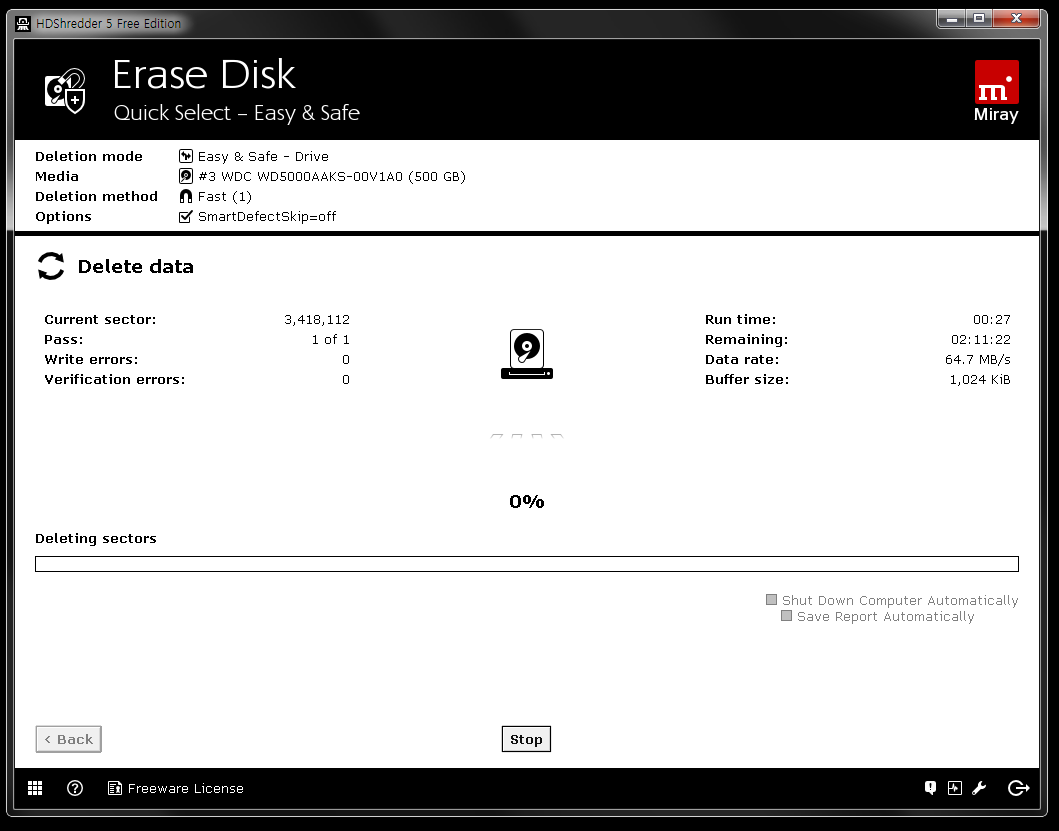Open the Freeware License document icon
The width and height of the screenshot is (1059, 831).
pyautogui.click(x=115, y=788)
